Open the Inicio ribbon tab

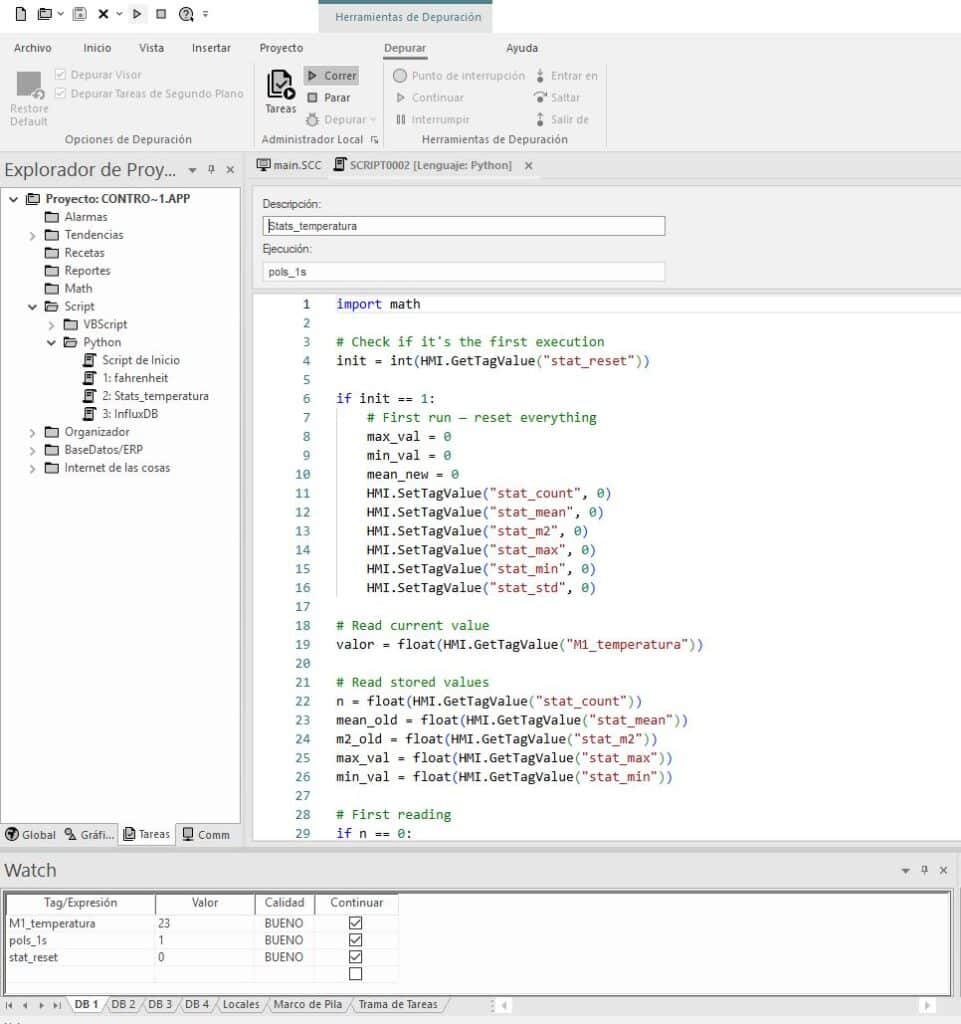(97, 48)
